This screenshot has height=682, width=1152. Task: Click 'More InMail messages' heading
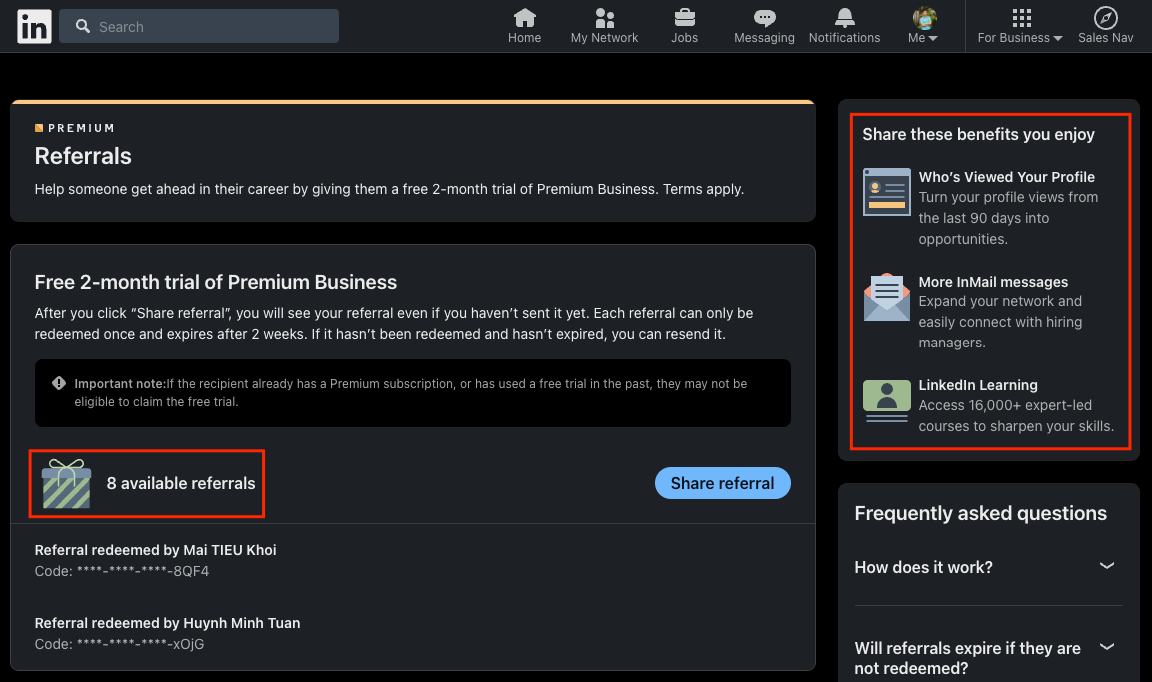tap(993, 281)
